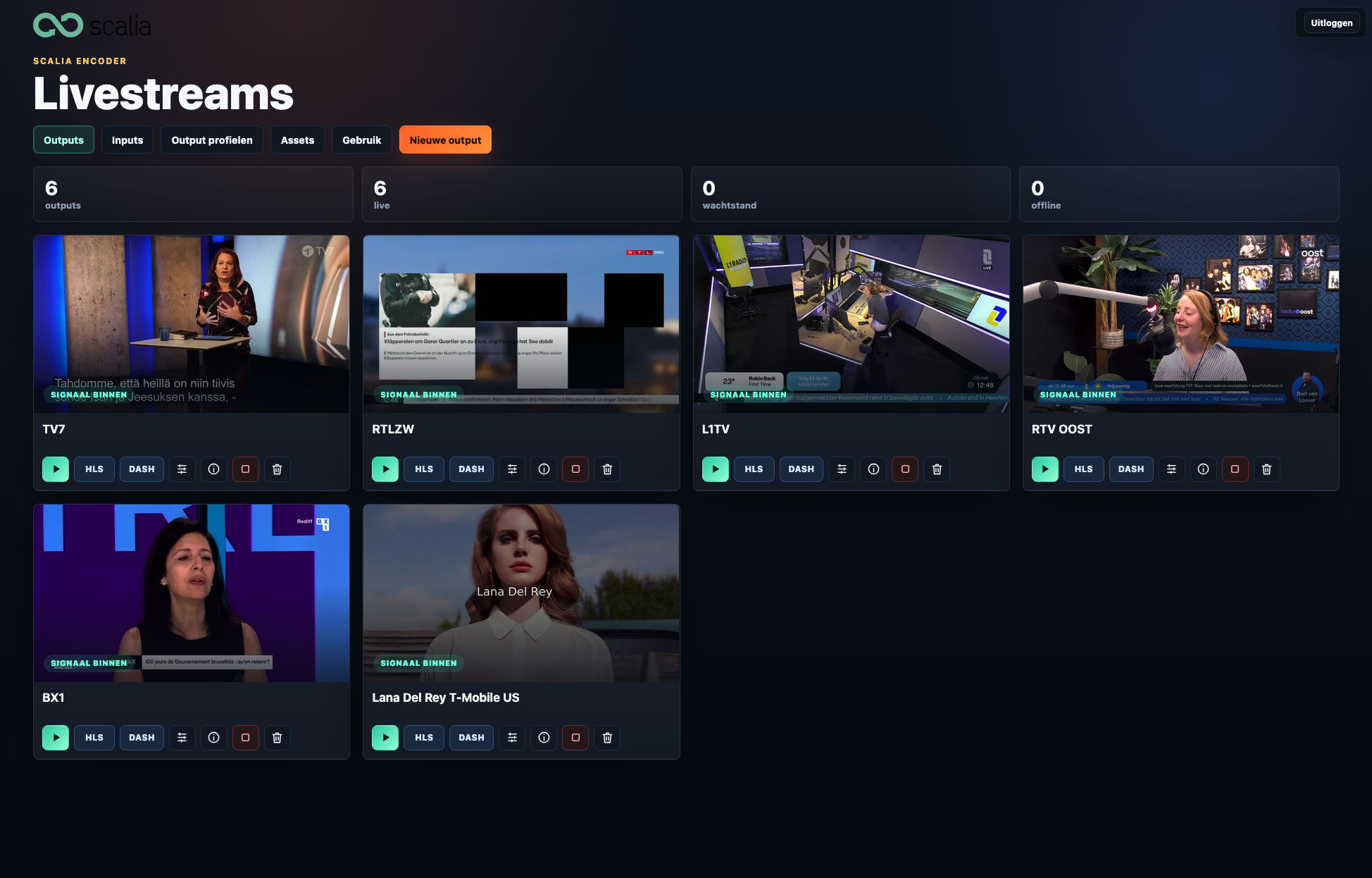Go to the Assets tab
The height and width of the screenshot is (878, 1372).
(297, 140)
